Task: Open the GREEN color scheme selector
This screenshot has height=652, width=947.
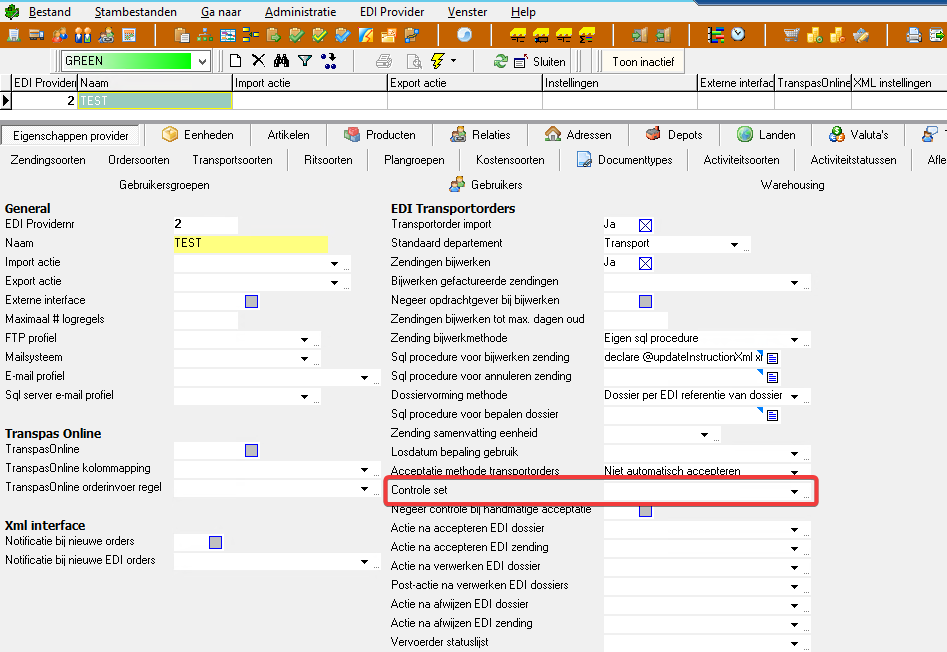Action: click(202, 61)
